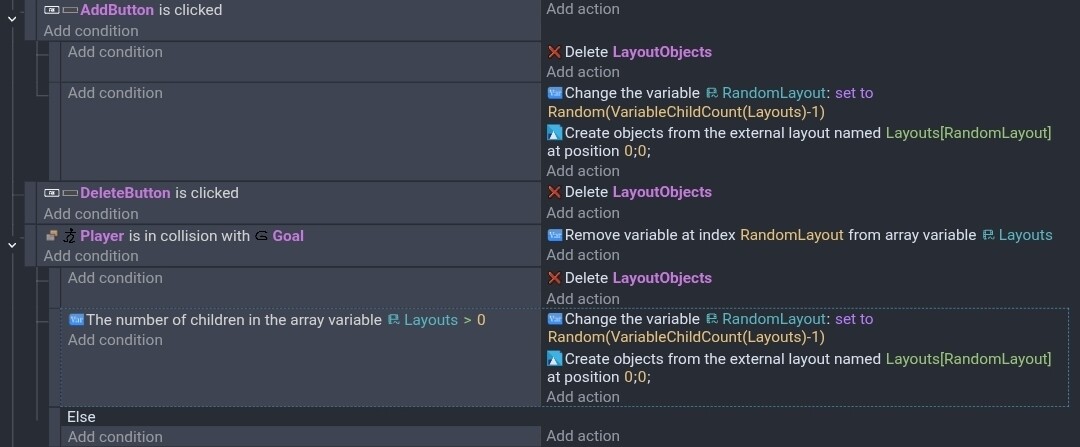Collapse the Player collision event
Screen dimensions: 1080x447
click(12, 243)
